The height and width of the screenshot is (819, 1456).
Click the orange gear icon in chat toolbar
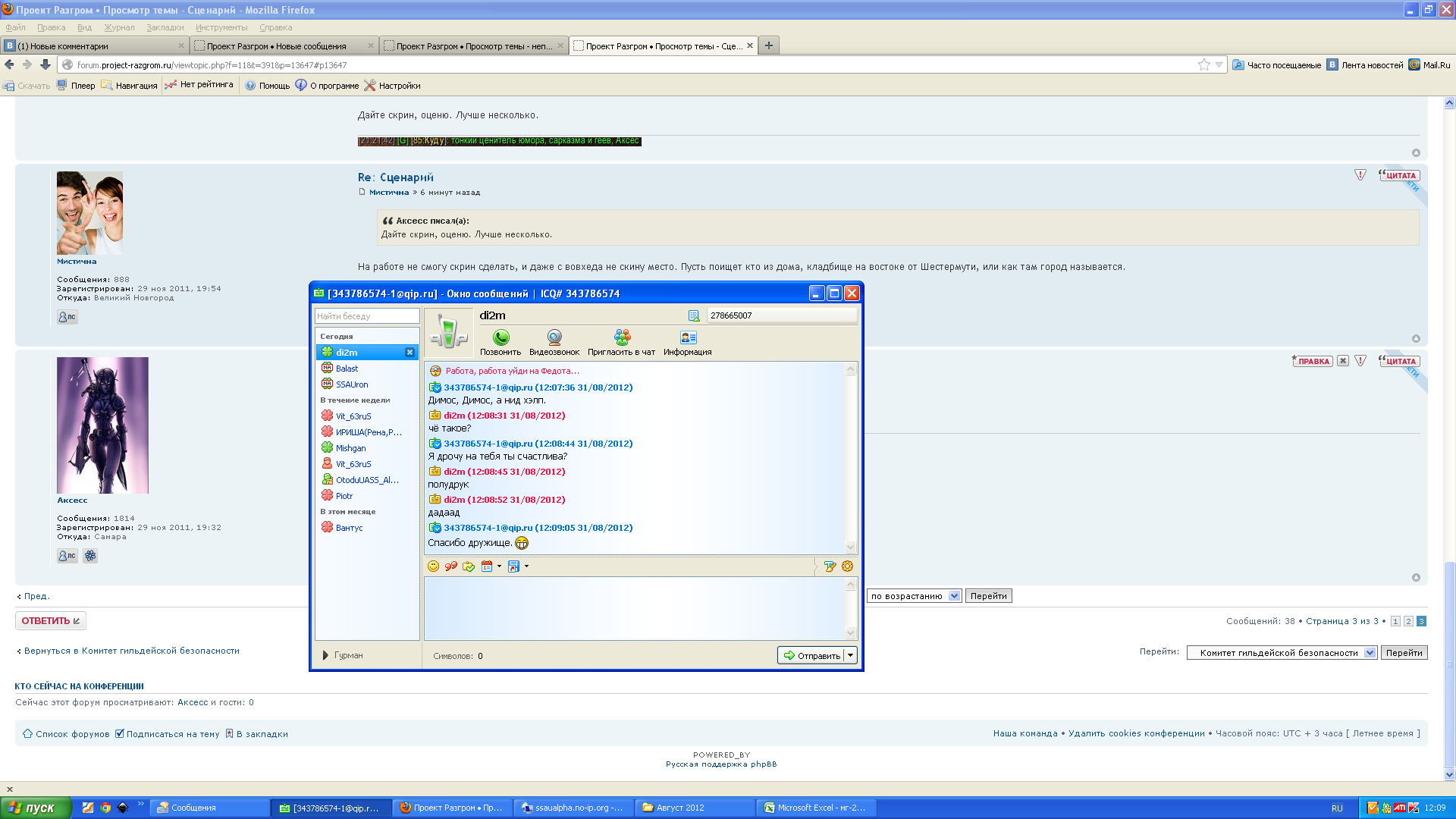pos(848,566)
